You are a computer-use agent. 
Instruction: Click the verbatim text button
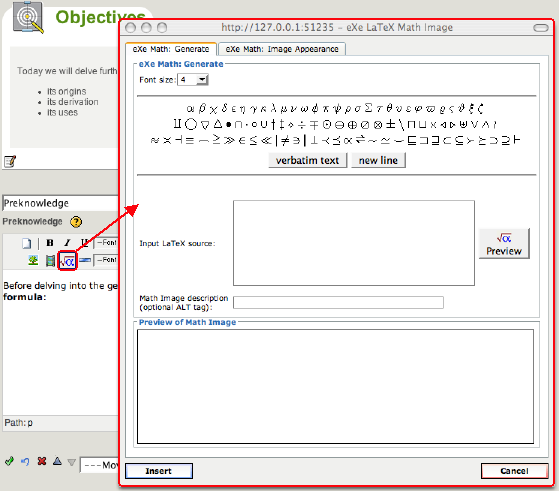[307, 160]
